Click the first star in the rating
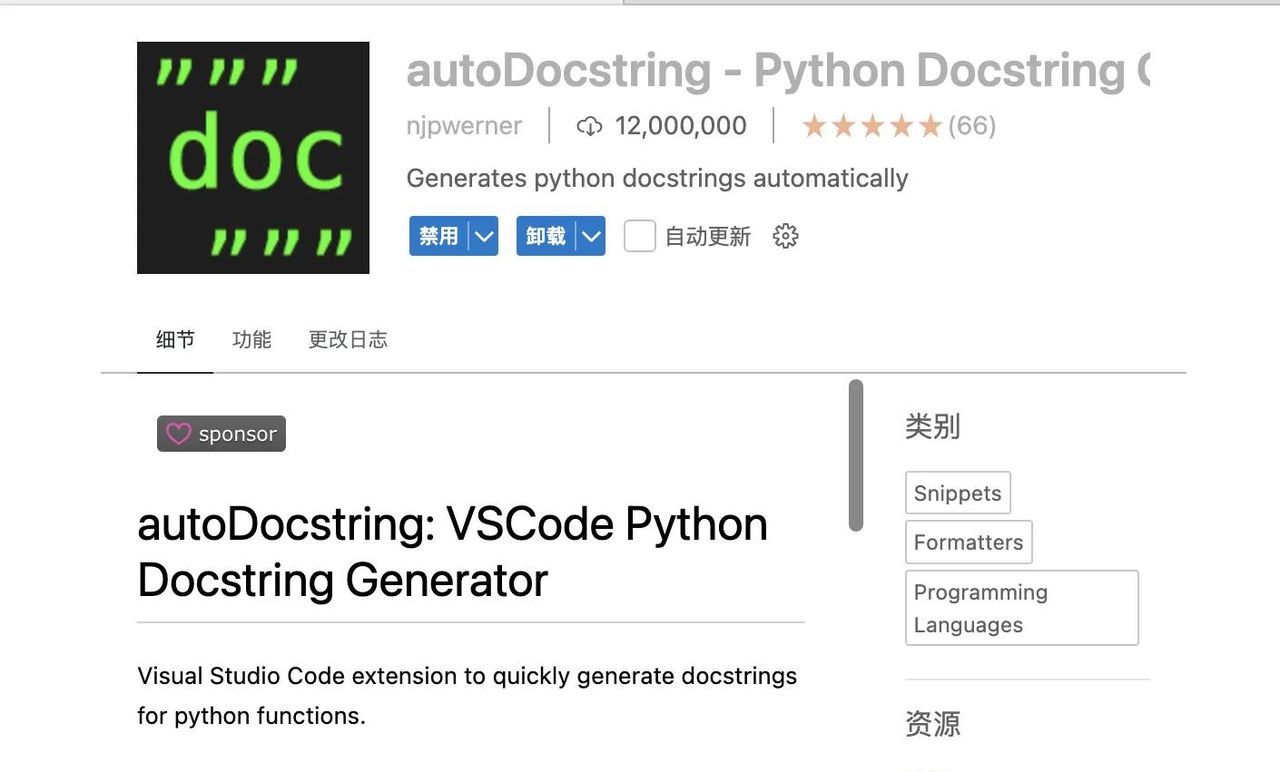Screen dimensions: 1280x772 [815, 126]
